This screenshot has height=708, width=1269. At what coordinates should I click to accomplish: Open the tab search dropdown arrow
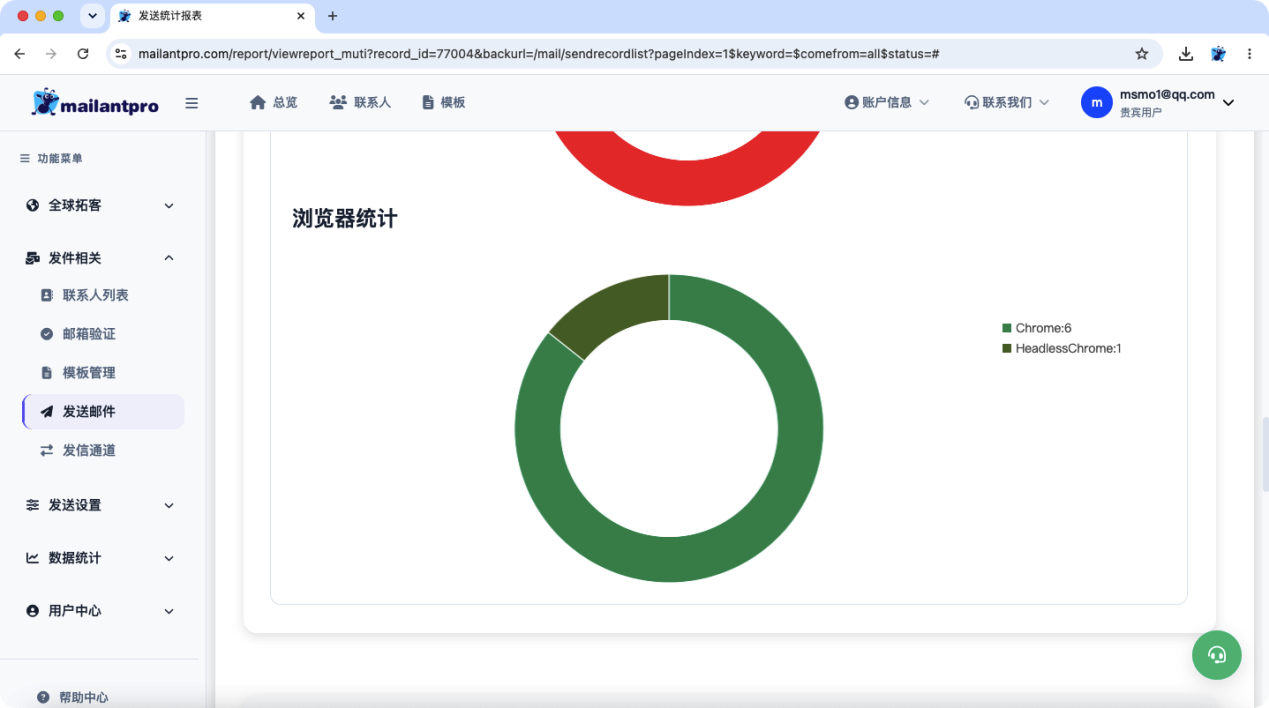coord(92,16)
